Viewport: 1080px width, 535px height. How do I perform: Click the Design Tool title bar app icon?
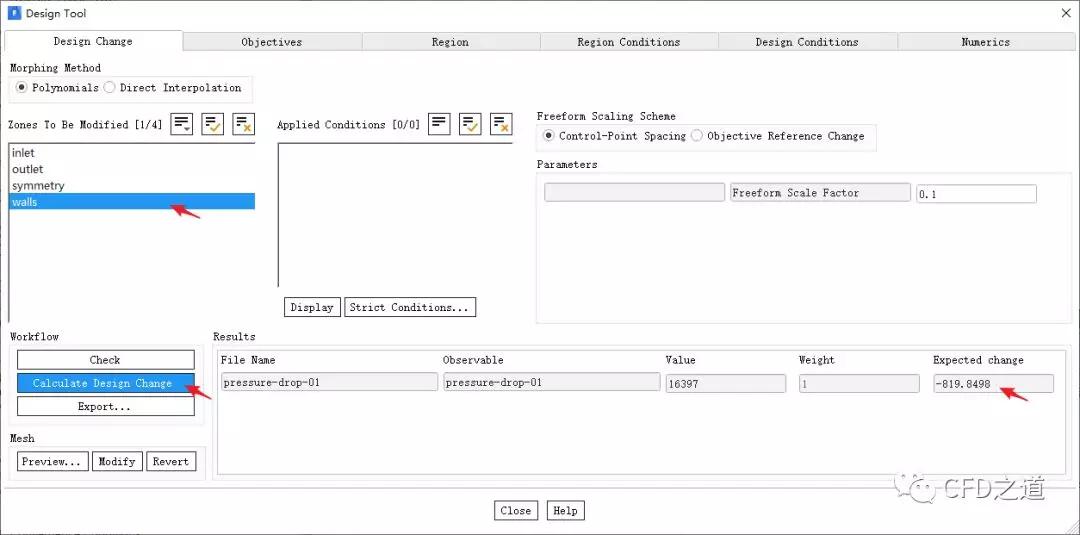14,13
